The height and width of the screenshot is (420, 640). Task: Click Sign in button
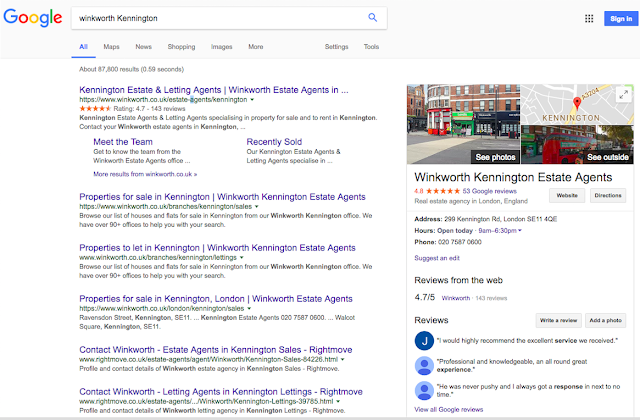point(621,19)
